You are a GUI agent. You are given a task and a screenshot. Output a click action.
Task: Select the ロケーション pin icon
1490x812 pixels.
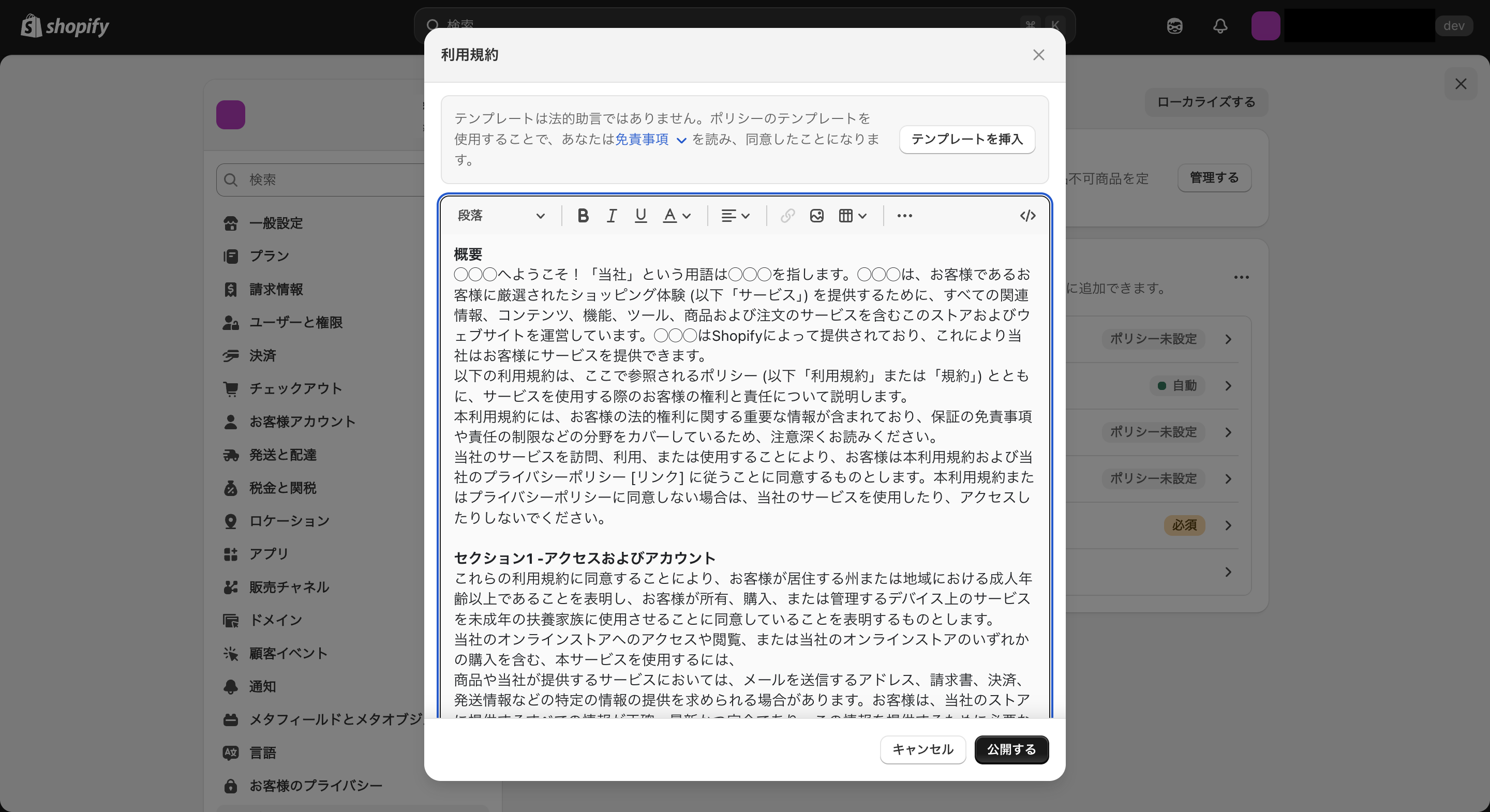tap(231, 521)
